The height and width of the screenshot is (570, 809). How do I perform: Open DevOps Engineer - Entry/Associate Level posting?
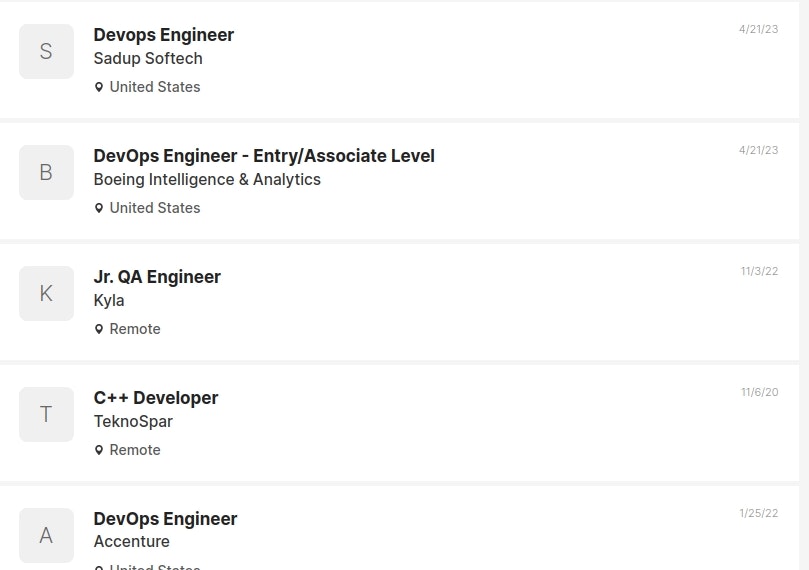[264, 156]
